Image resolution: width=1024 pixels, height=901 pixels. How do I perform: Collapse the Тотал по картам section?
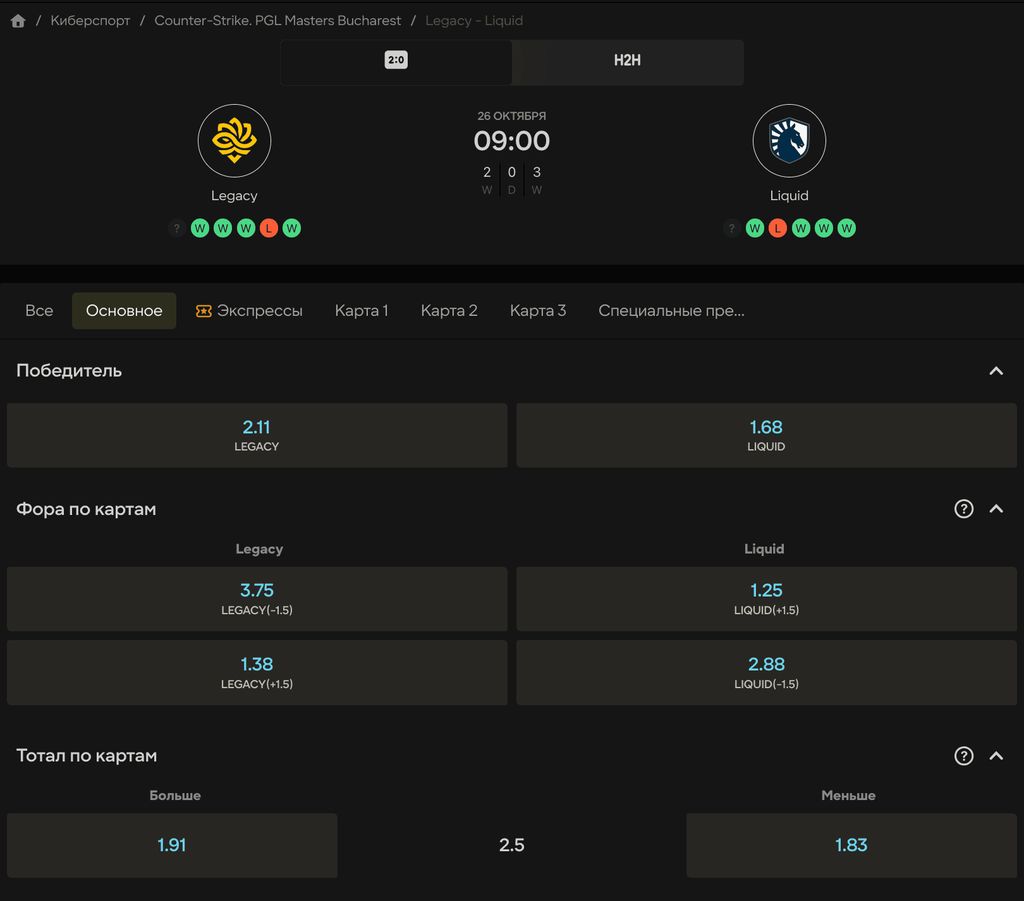(996, 755)
